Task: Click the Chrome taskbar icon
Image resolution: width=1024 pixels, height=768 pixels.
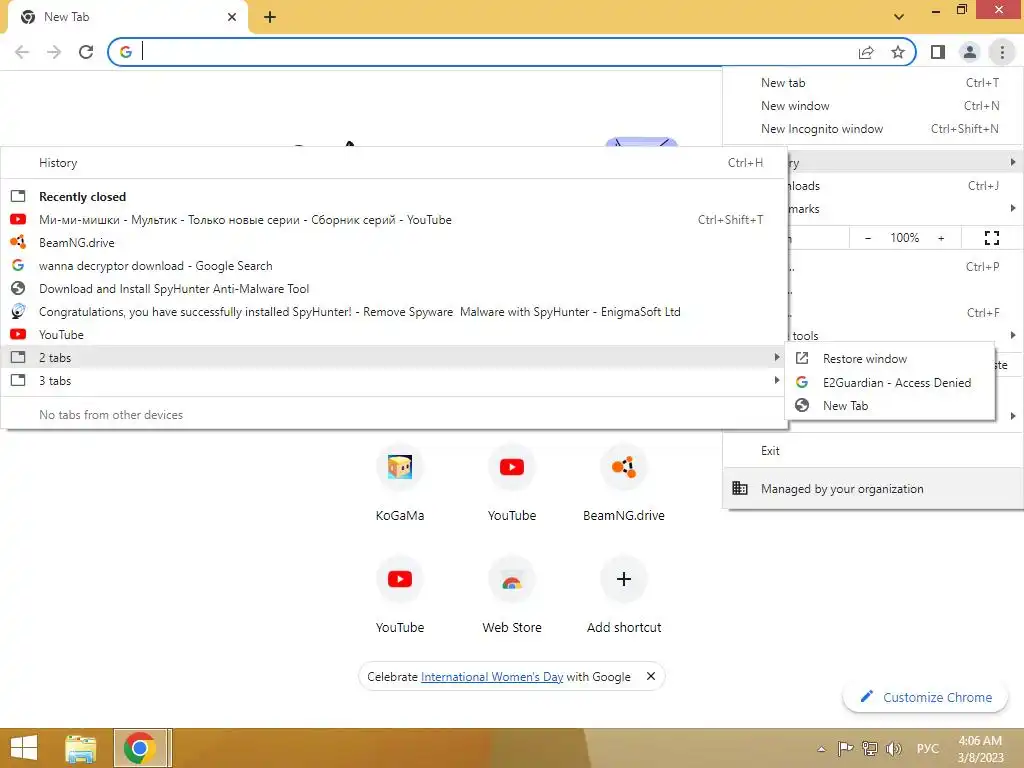Action: [140, 748]
